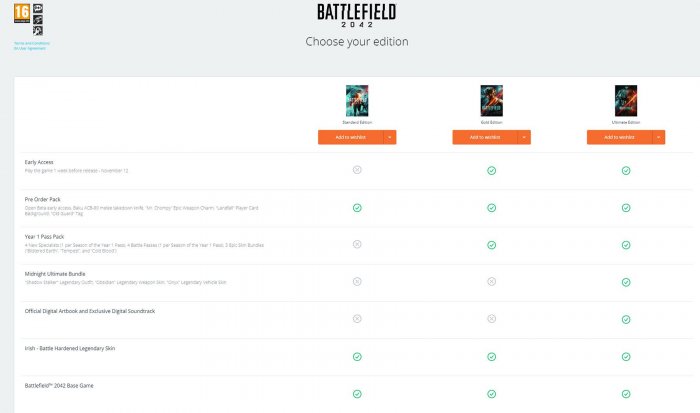Click the violence content descriptor icon

coord(38,20)
